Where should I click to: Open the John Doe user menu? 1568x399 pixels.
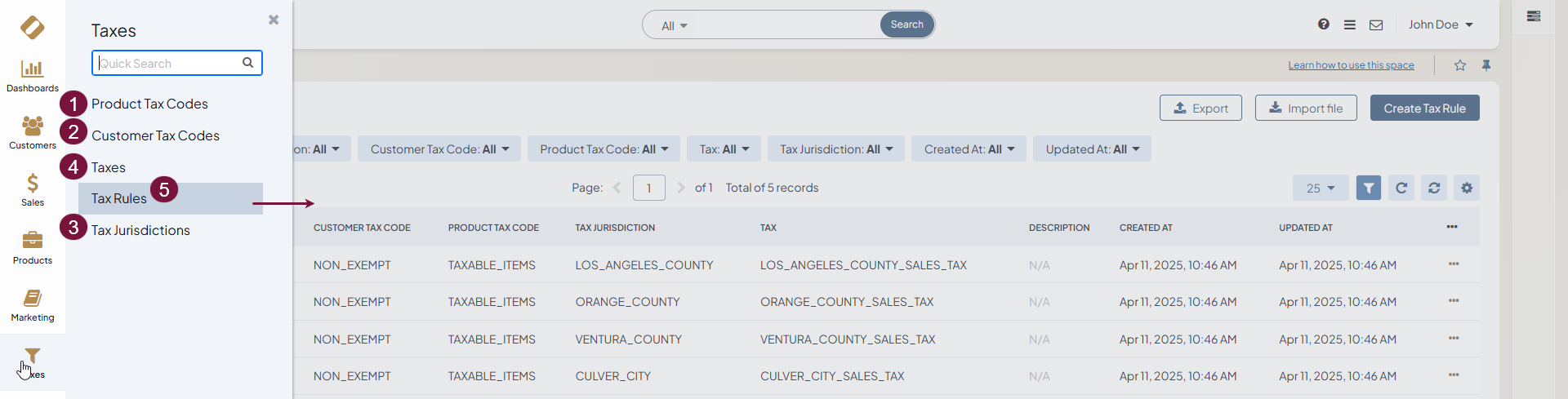pyautogui.click(x=1440, y=24)
